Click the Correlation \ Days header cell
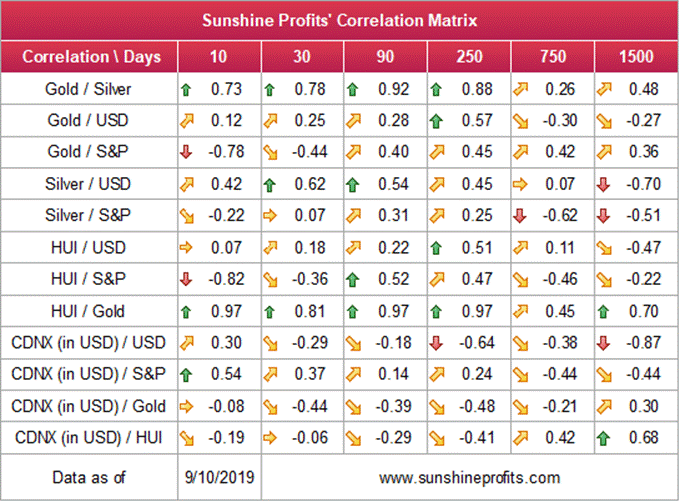The image size is (680, 502). click(x=90, y=56)
